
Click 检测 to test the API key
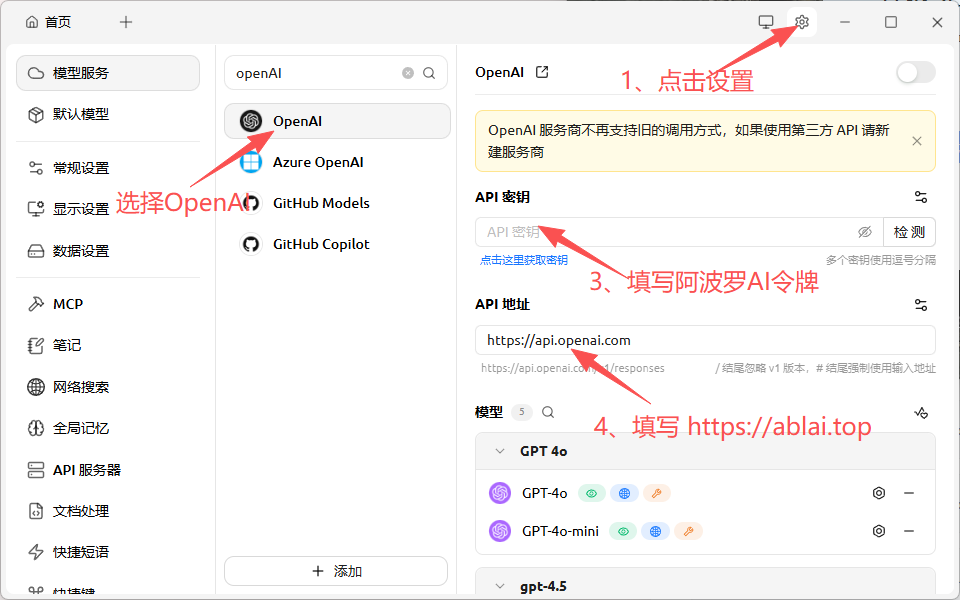(908, 231)
